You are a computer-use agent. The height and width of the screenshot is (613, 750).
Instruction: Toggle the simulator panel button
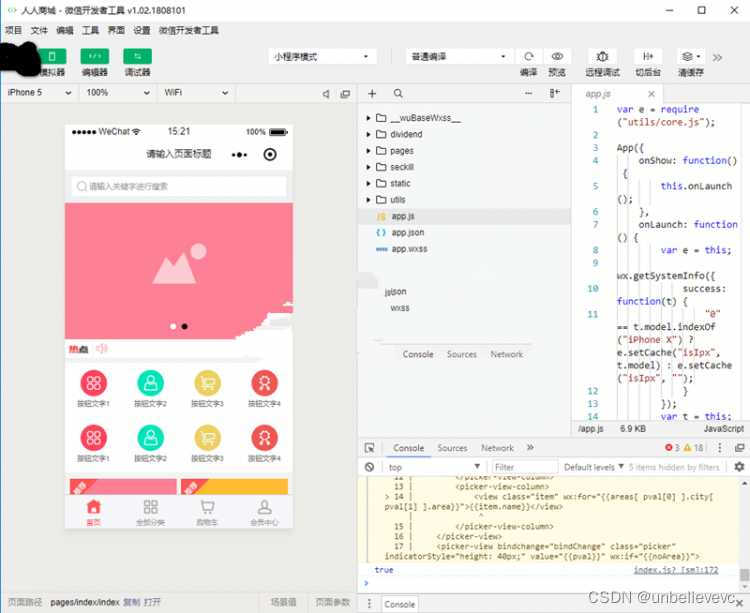(52, 56)
